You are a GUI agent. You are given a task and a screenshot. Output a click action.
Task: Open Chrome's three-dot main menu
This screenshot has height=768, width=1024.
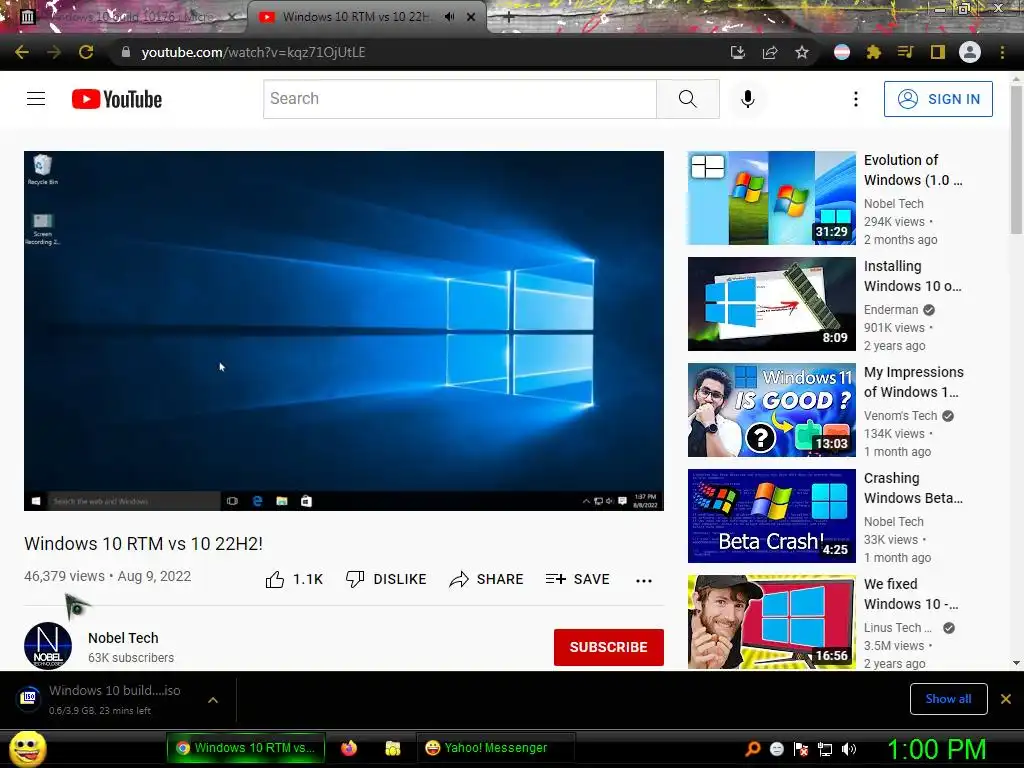pos(1002,52)
